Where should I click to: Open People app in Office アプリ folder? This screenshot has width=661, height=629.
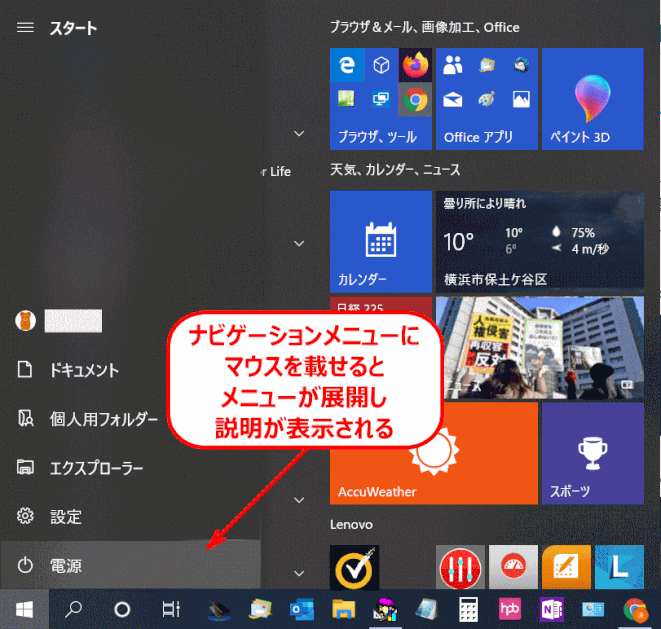(x=452, y=65)
